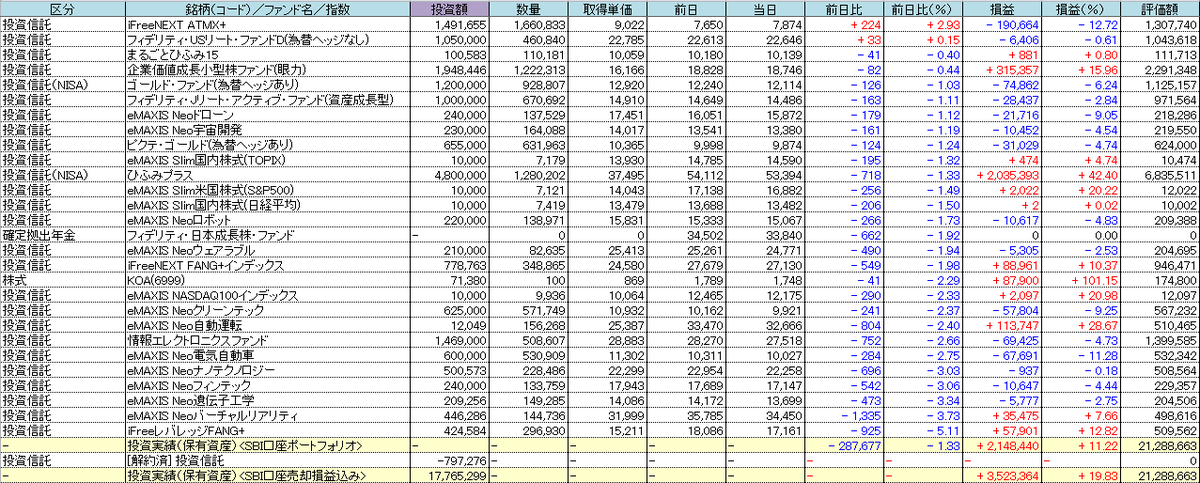This screenshot has height=483, width=1200.
Task: Click the ひふみプラス fund cell
Action: point(266,176)
